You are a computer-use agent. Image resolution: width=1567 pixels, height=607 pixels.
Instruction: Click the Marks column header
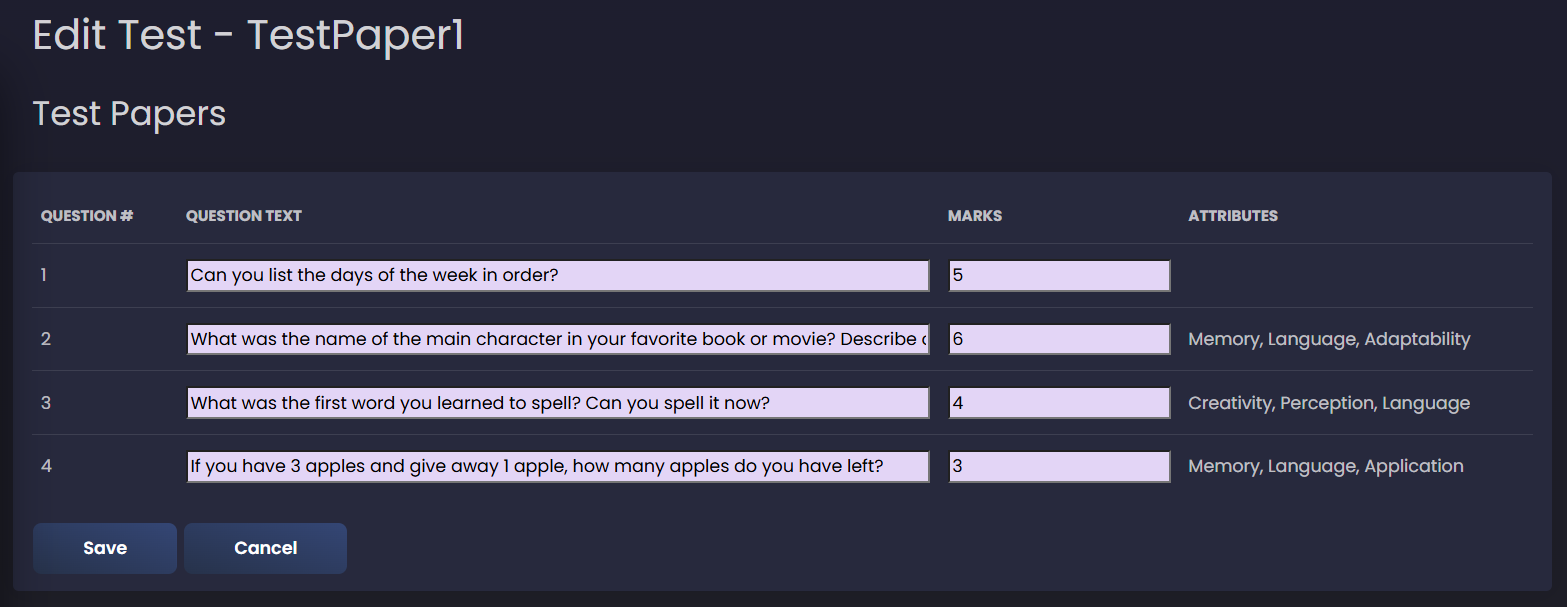pyautogui.click(x=975, y=216)
